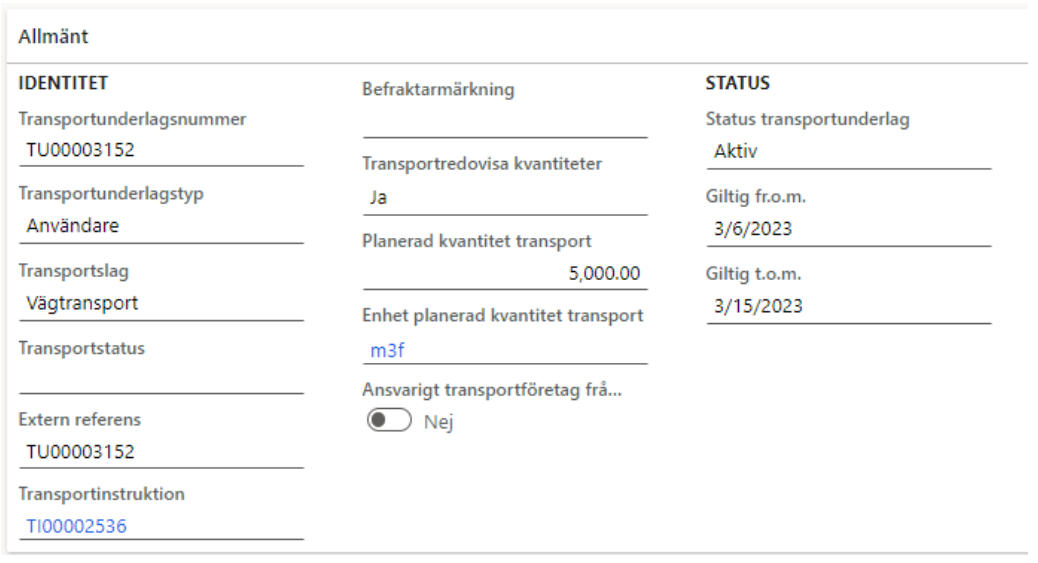Click the Giltig t.o.m. date 3/15/2023
This screenshot has height=563, width=1038.
848,307
